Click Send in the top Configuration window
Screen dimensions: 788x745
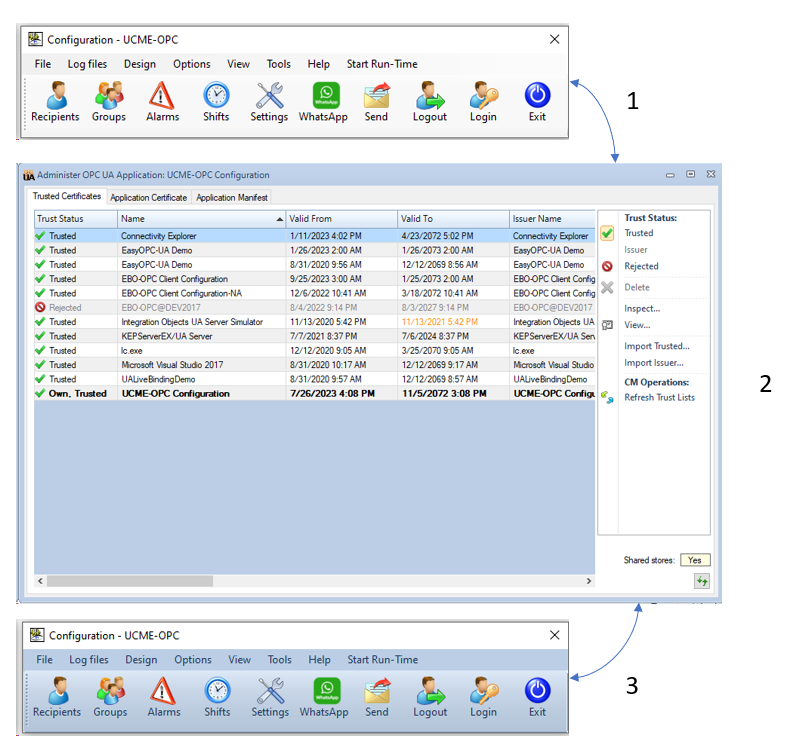[x=376, y=102]
